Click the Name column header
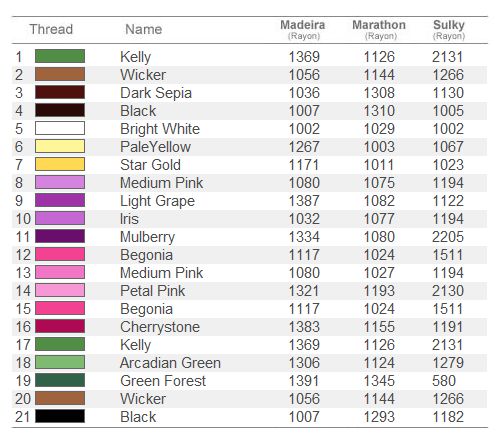The height and width of the screenshot is (438, 500). click(144, 29)
